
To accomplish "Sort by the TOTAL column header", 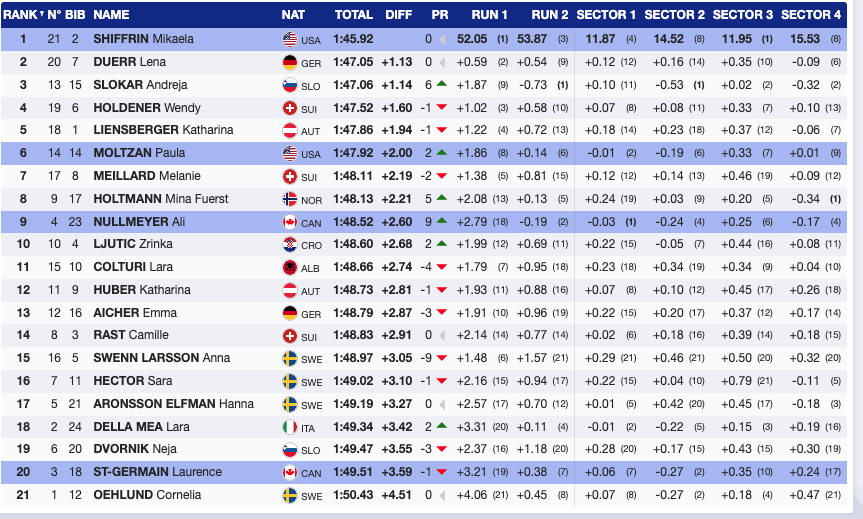I will (353, 15).
